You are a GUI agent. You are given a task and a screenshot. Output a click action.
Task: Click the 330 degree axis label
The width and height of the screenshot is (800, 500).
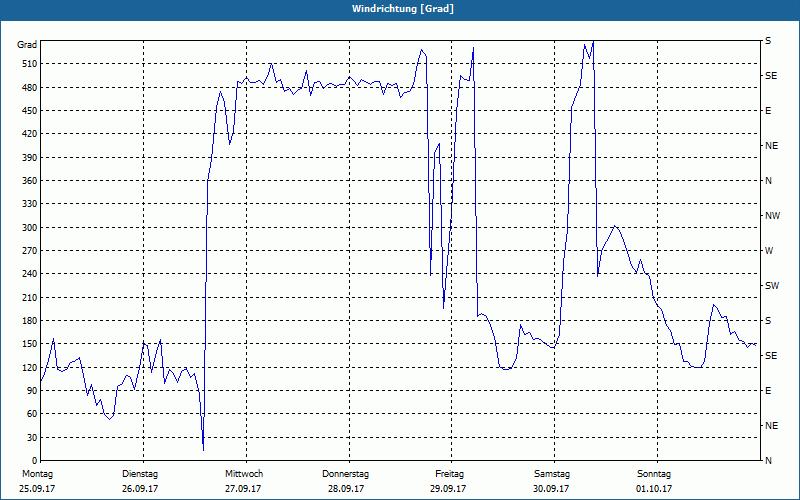coord(30,204)
